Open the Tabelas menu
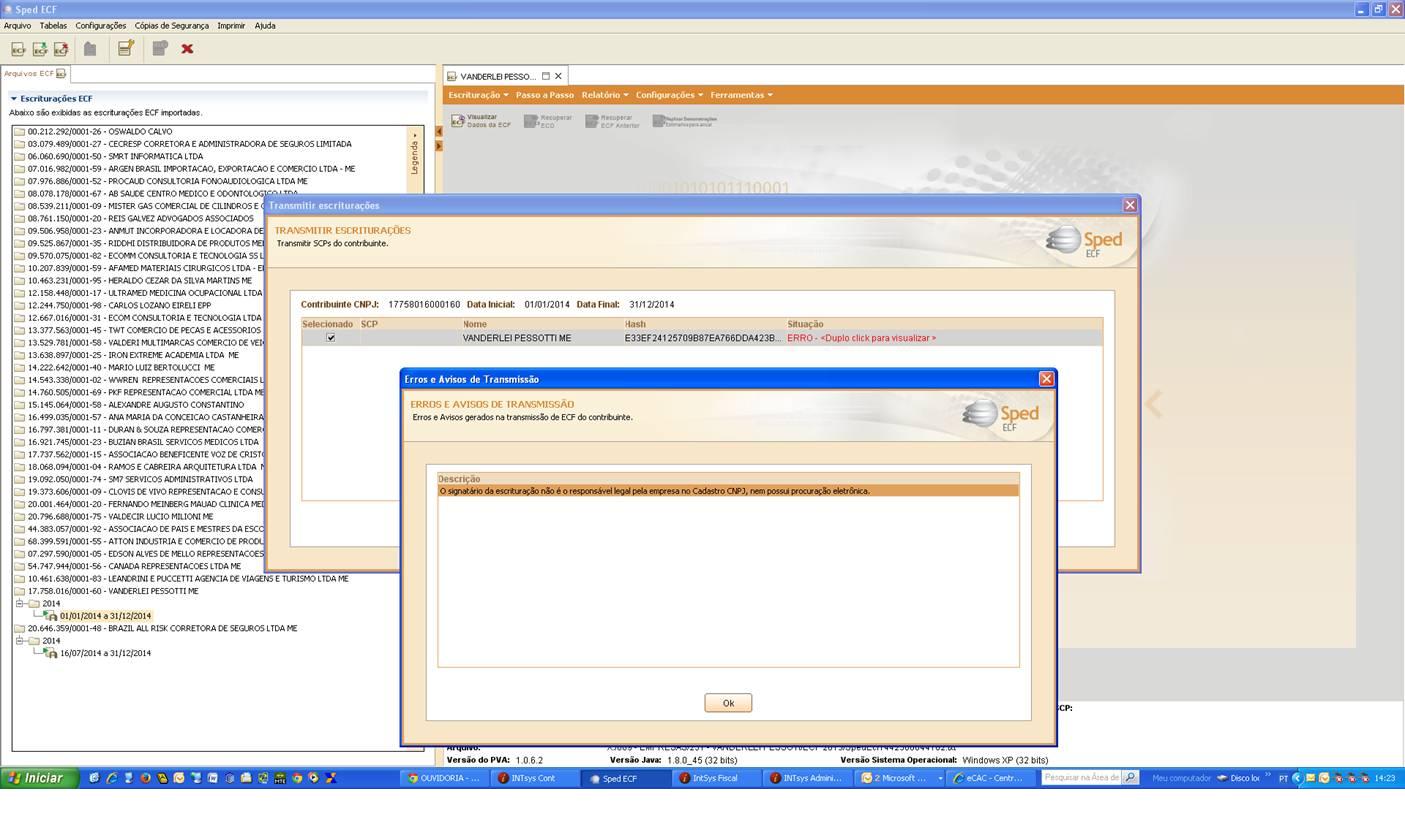Viewport: 1405px width, 813px height. [53, 25]
